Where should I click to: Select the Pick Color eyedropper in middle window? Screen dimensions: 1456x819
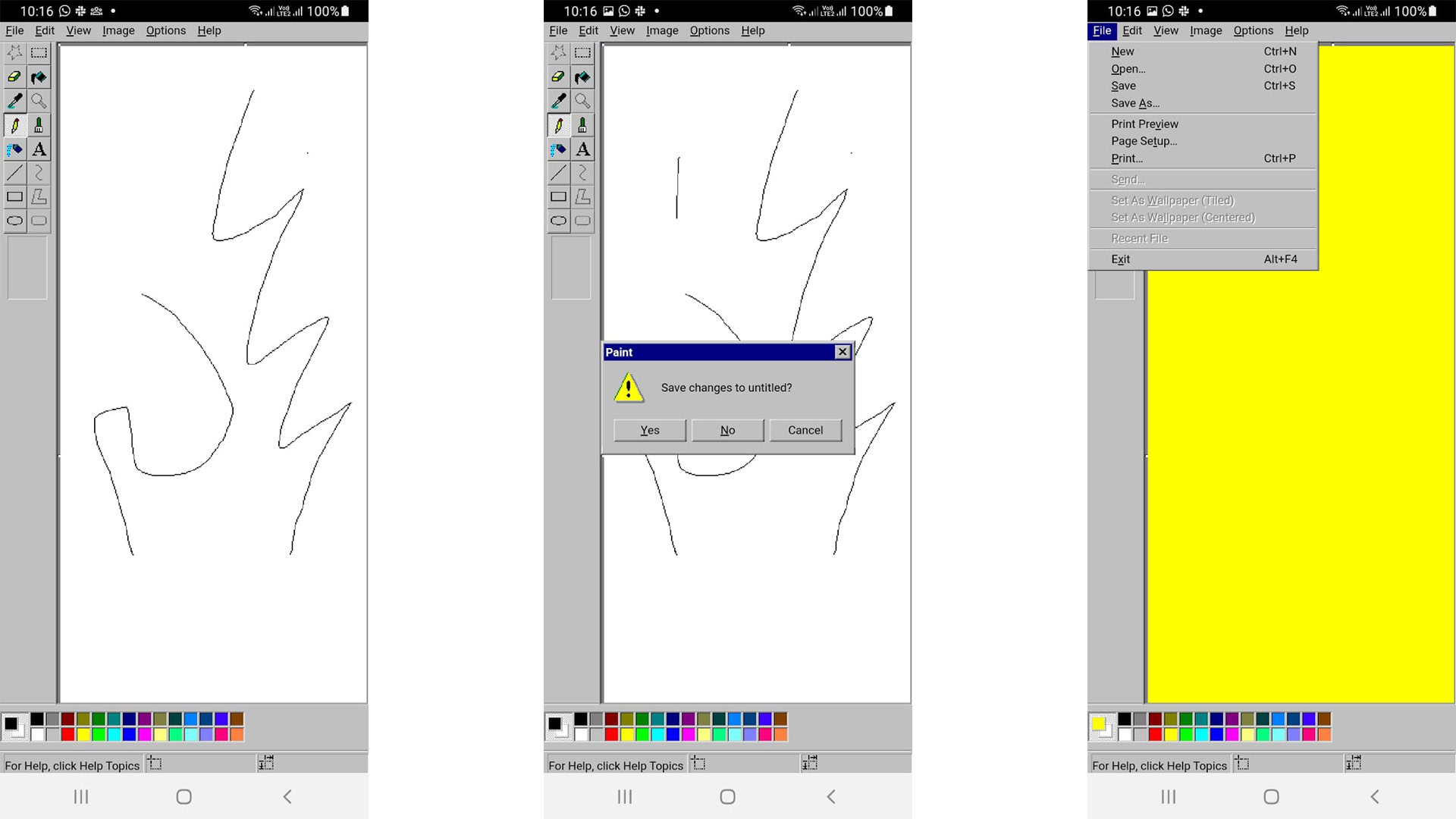(558, 101)
